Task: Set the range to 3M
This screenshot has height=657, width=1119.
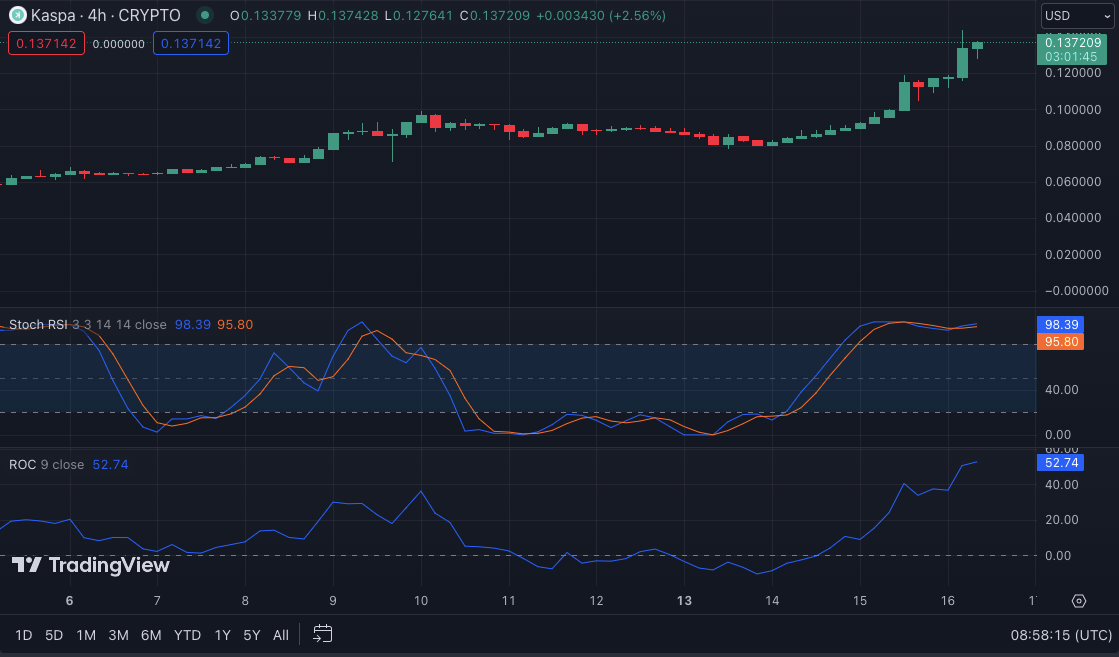Action: (118, 635)
